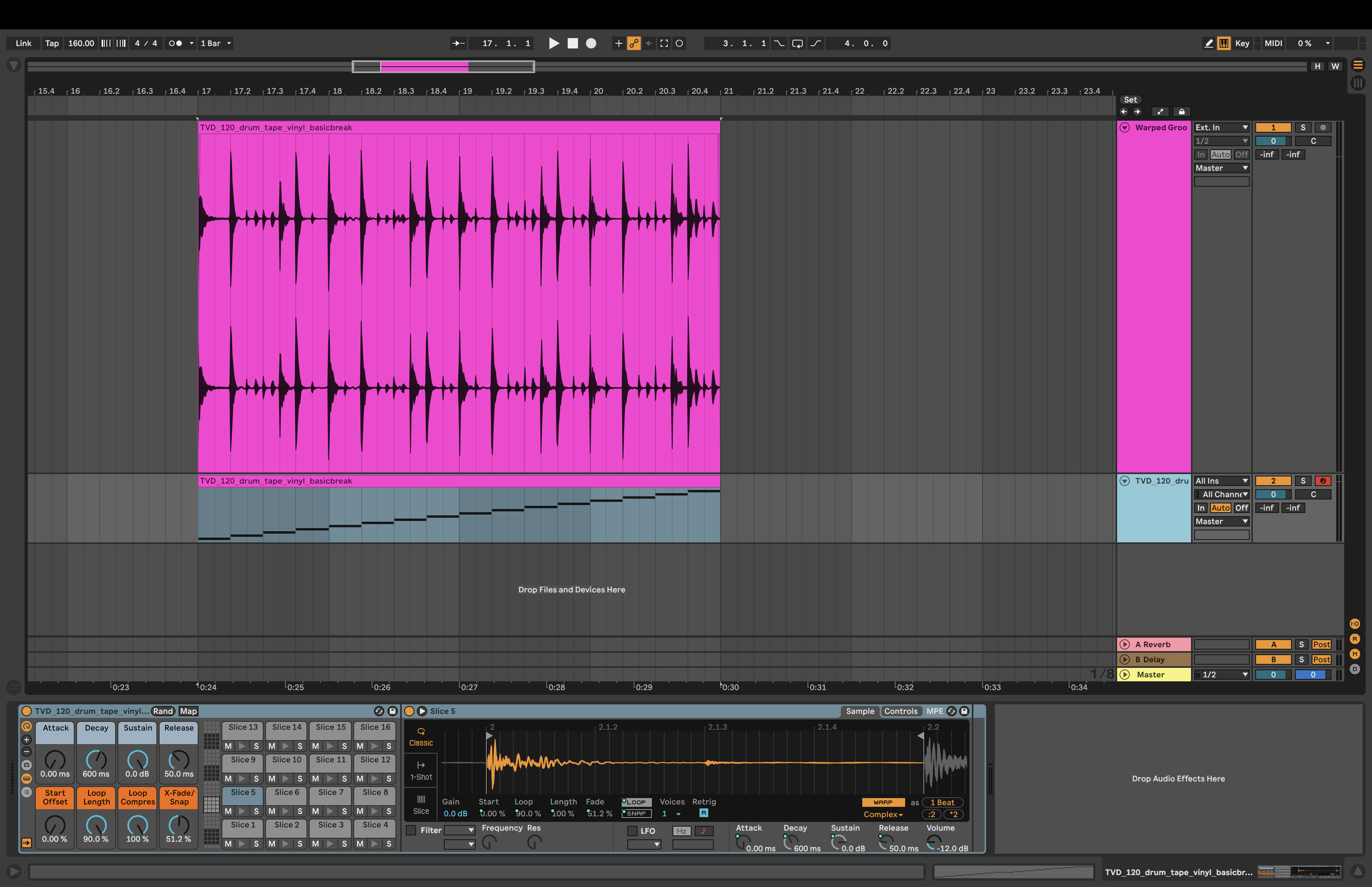Open the Ext. In input dropdown

click(1221, 127)
